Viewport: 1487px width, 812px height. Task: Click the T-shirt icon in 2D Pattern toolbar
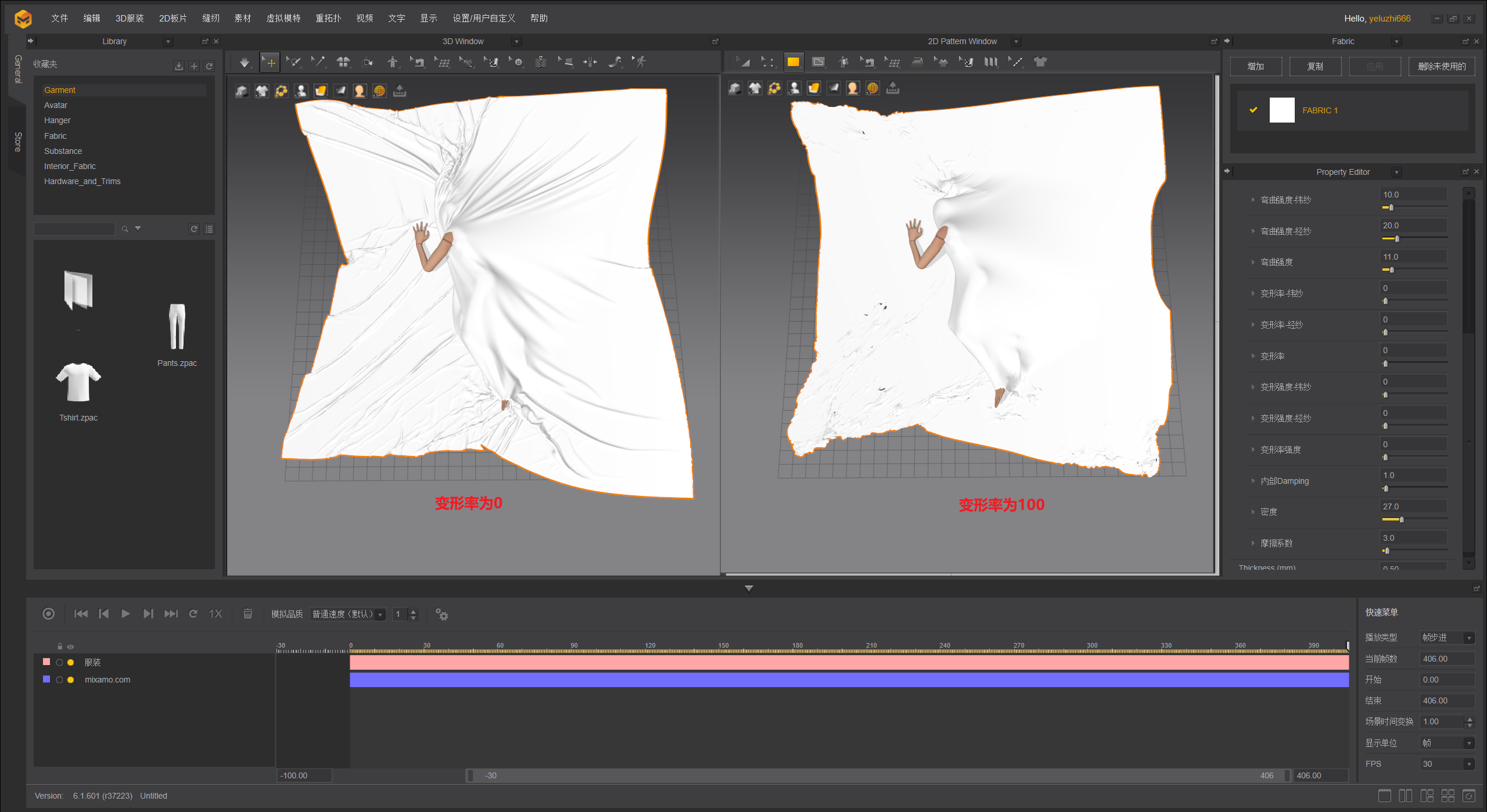(x=1040, y=62)
